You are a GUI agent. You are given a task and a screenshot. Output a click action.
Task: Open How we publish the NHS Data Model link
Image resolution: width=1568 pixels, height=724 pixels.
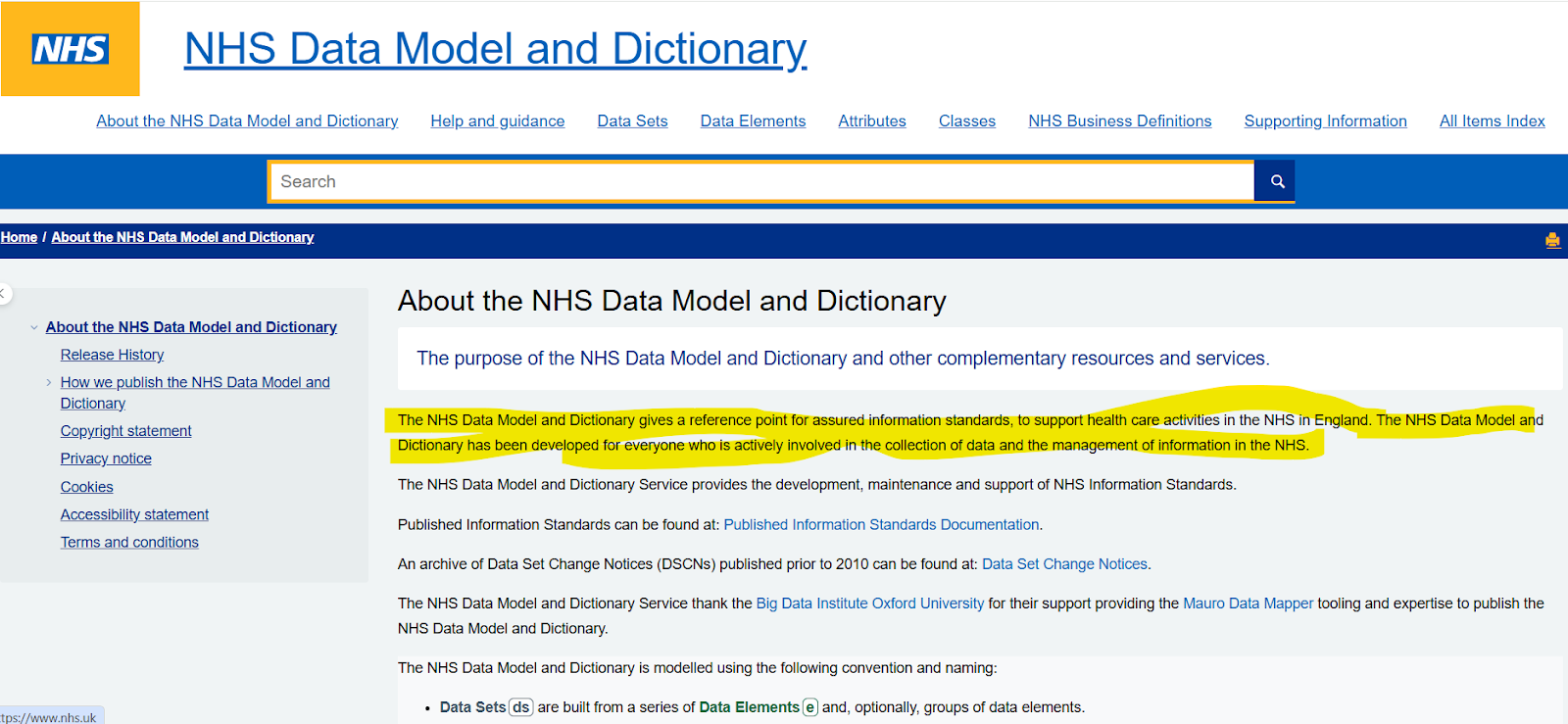[x=195, y=393]
